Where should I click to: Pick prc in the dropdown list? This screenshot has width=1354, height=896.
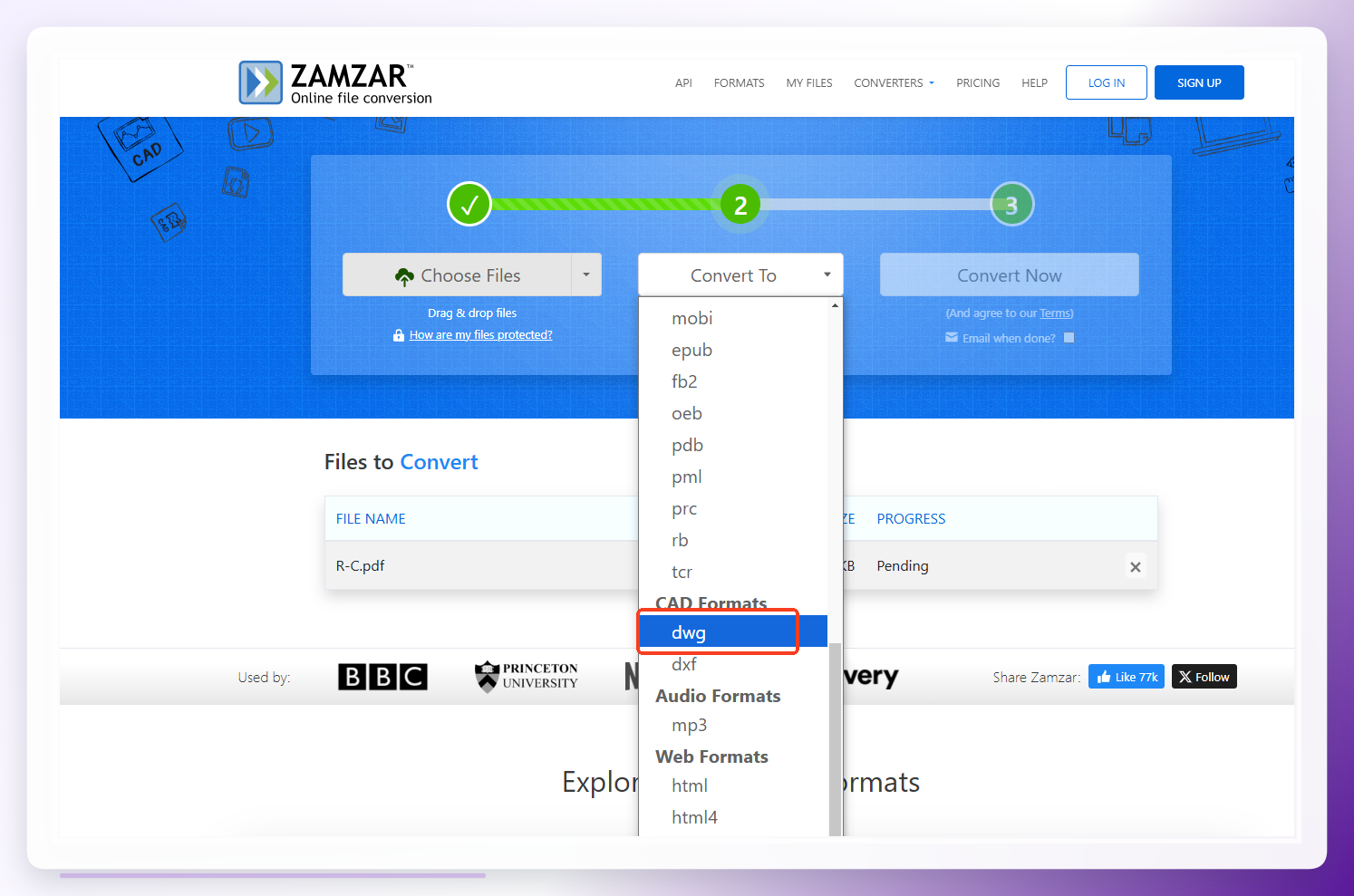733,508
